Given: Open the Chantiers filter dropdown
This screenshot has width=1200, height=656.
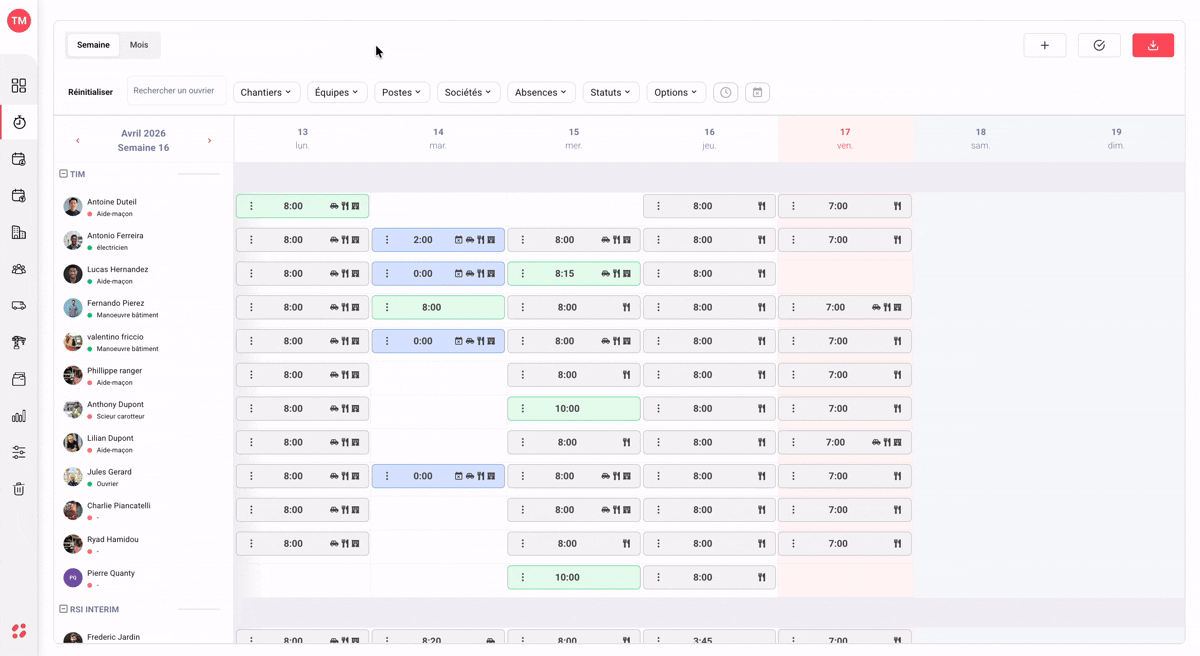Looking at the screenshot, I should coord(266,92).
